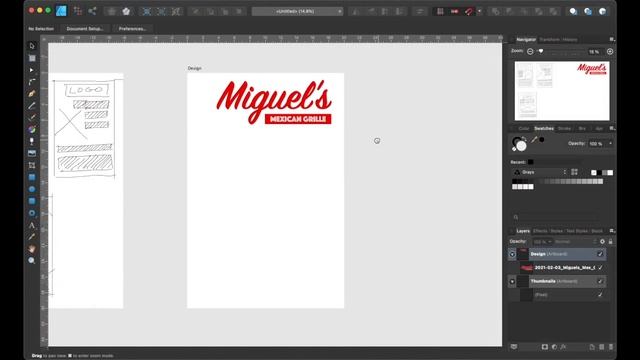
Task: Click zoom out minus in Navigator
Action: click(530, 51)
